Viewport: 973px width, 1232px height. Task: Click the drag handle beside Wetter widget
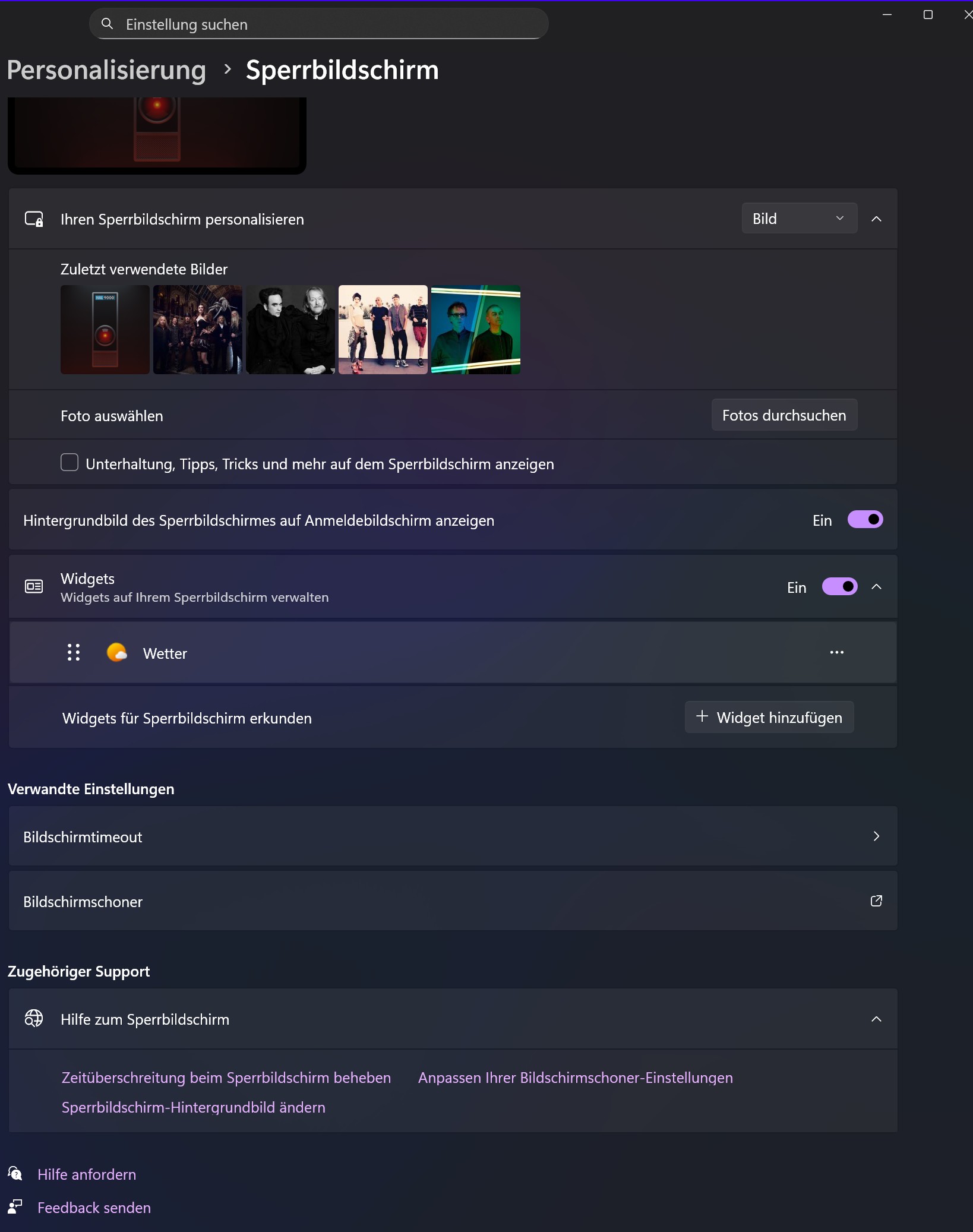(74, 652)
